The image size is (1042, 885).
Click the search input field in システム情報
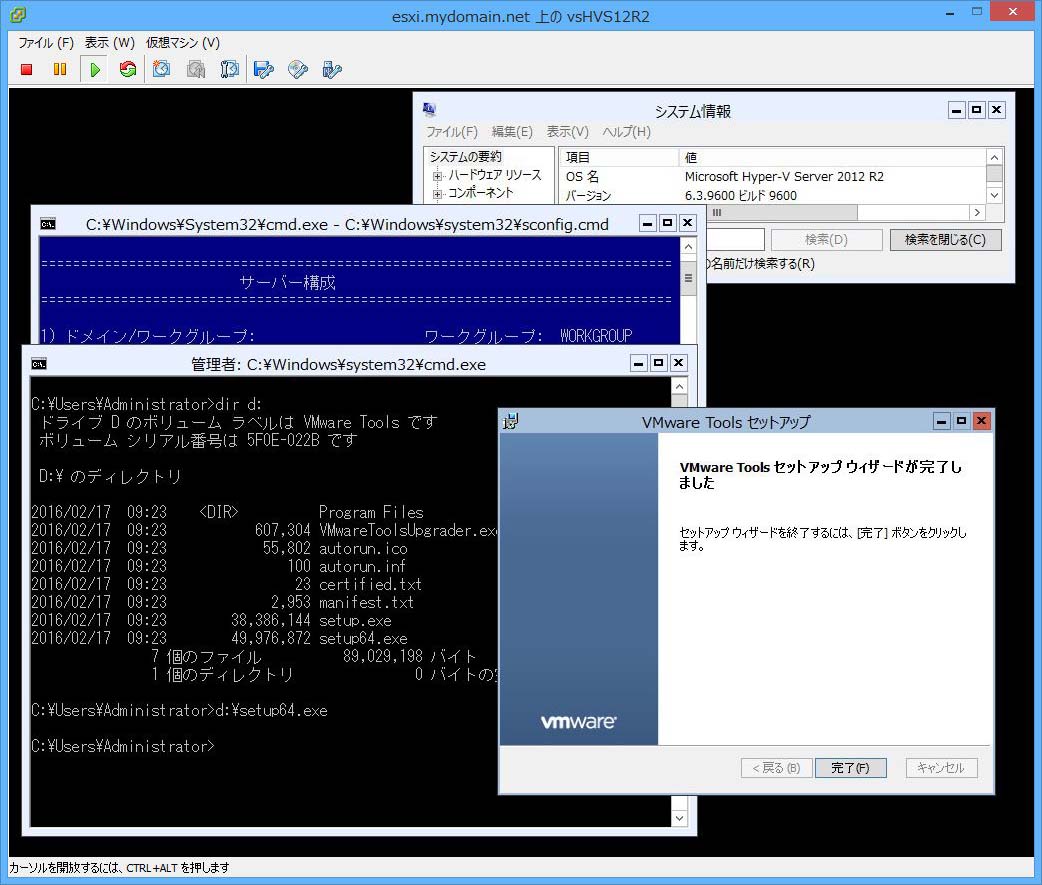point(735,240)
